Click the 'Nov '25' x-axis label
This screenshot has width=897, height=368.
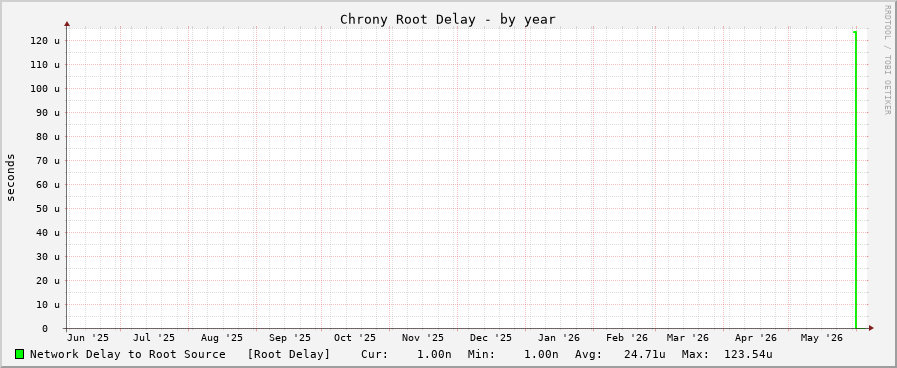pos(423,338)
